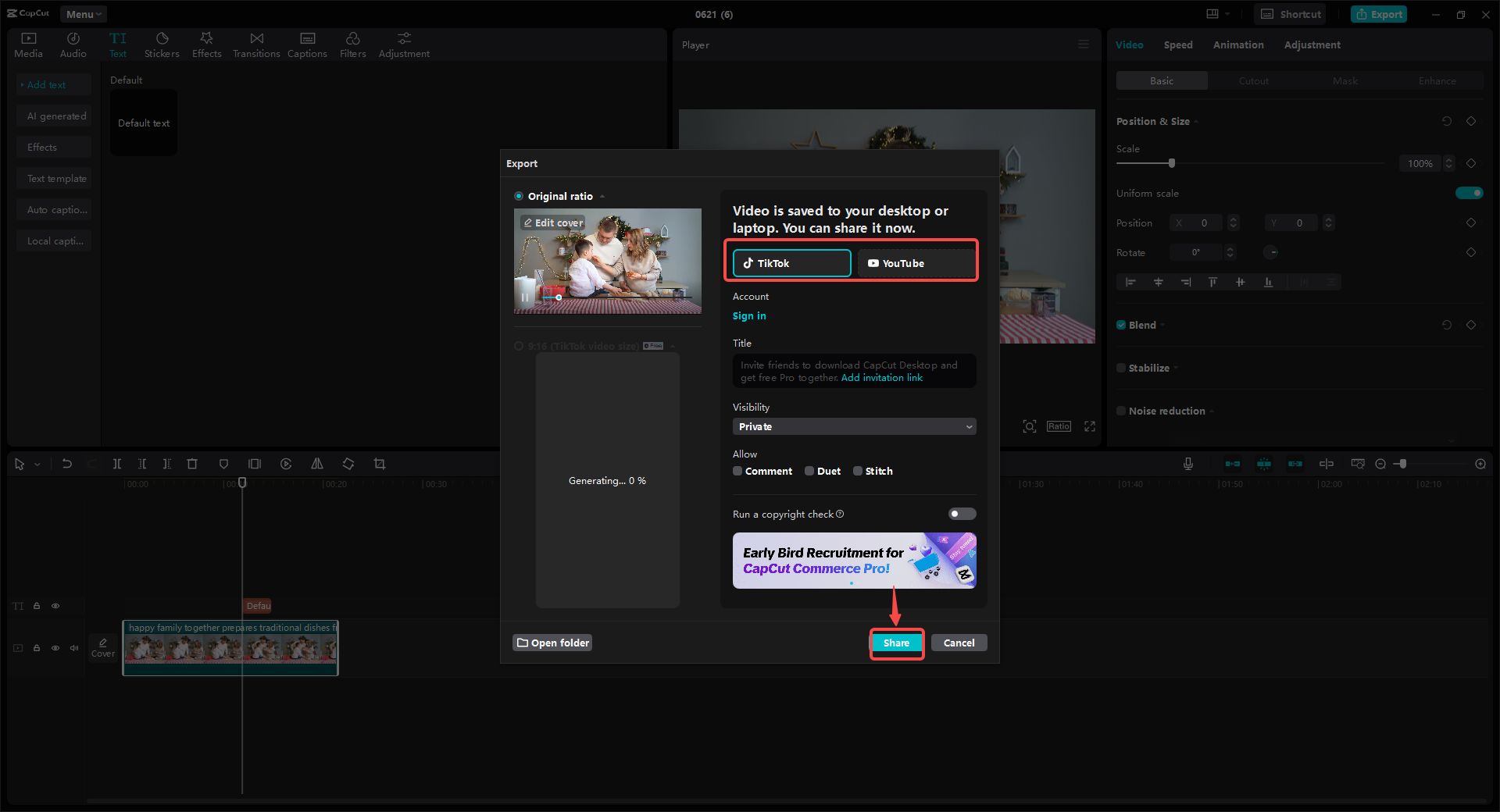Check the Noise reduction checkbox

[1121, 411]
